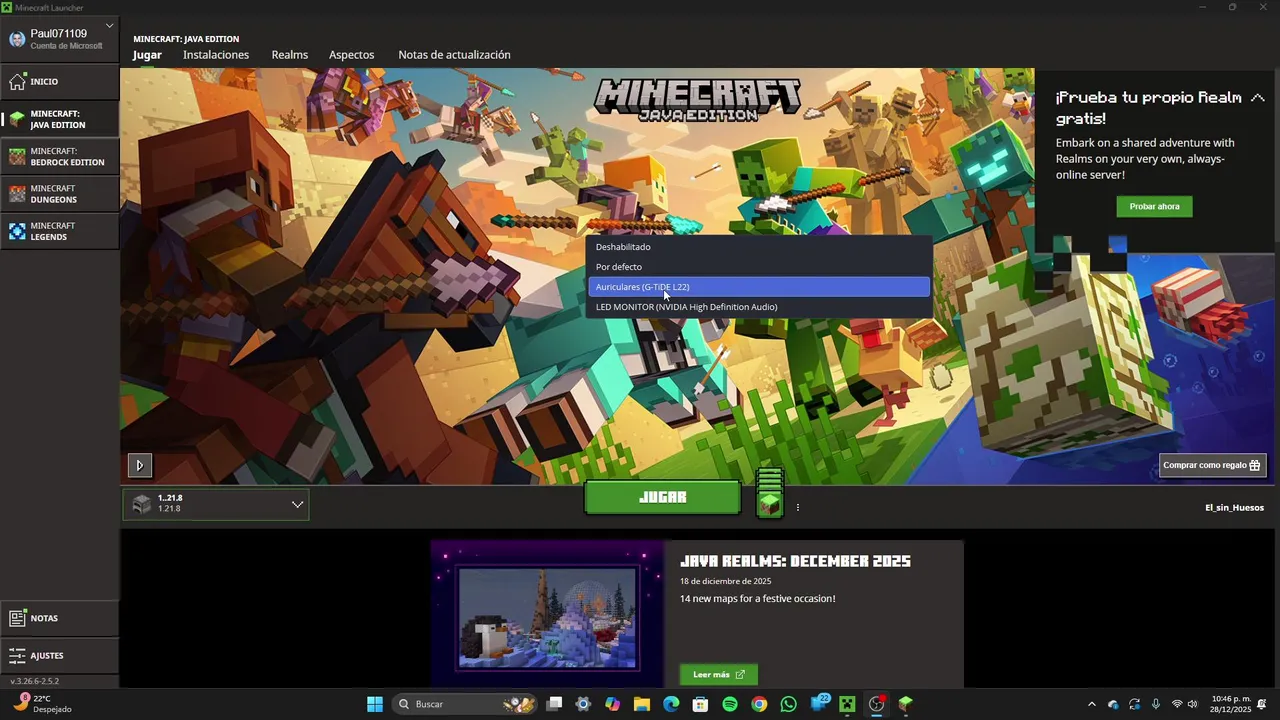Switch to the Aspectos tab
1280x720 pixels.
tap(352, 55)
